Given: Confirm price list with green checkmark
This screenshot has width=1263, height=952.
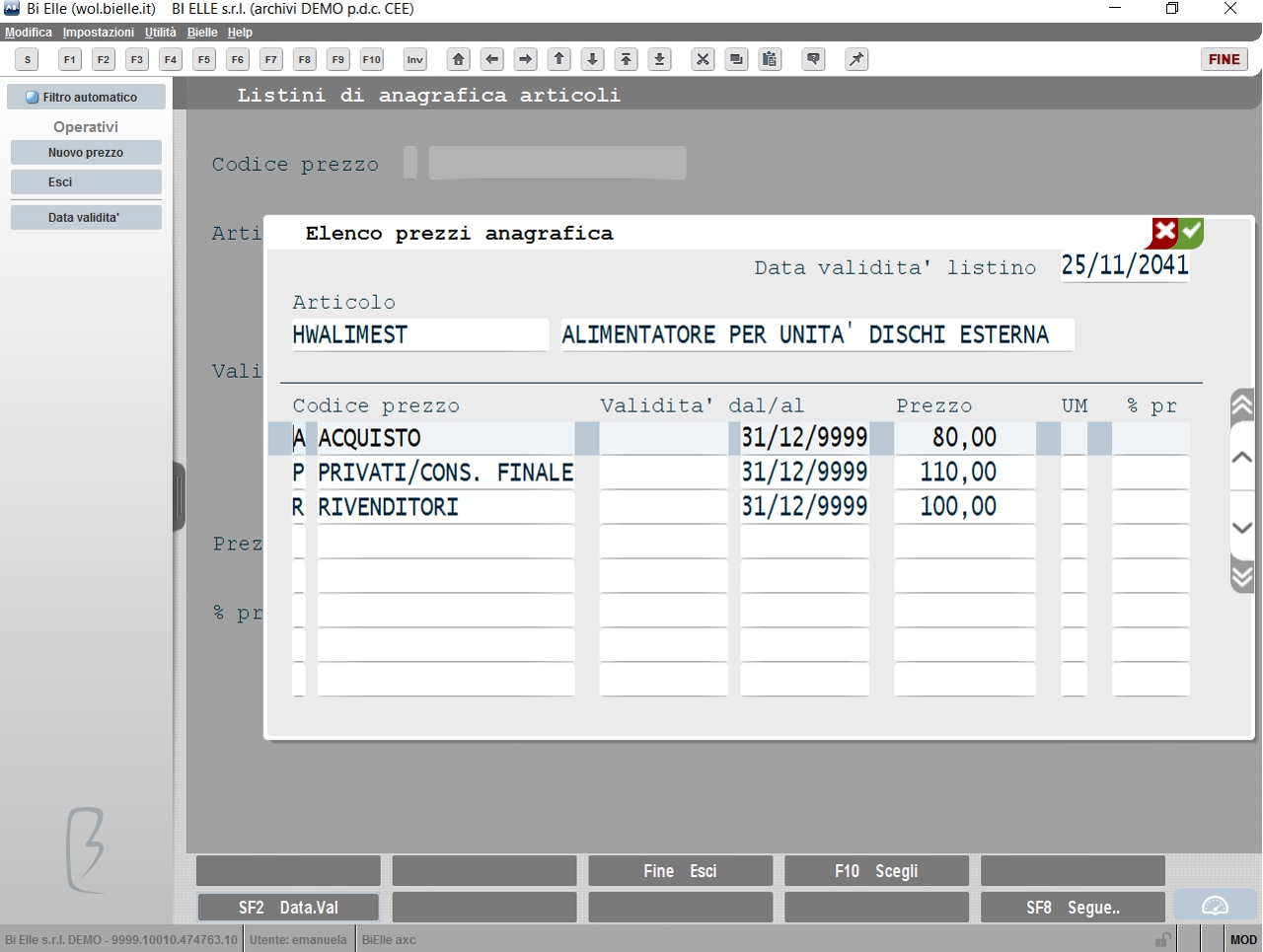Looking at the screenshot, I should 1192,233.
